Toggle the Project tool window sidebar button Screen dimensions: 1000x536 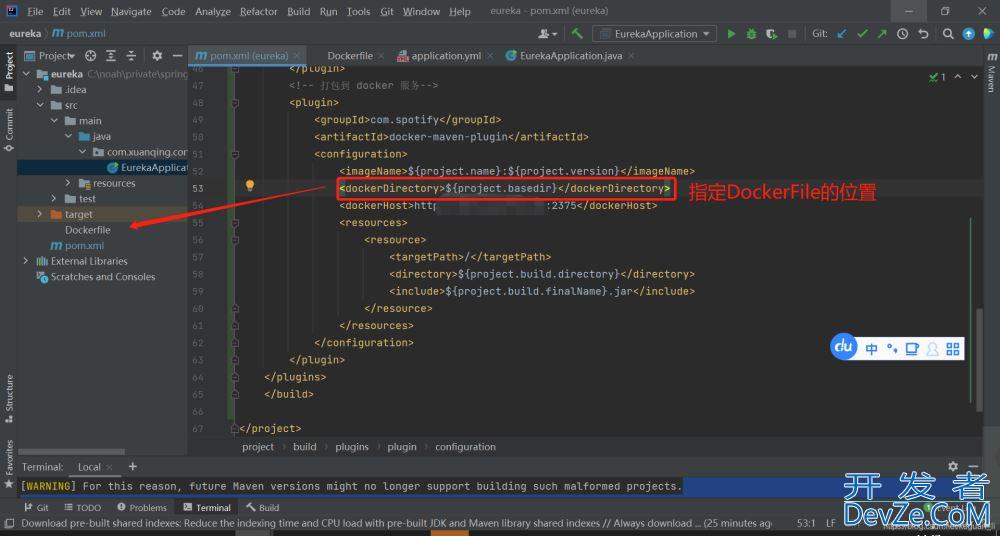(9, 71)
